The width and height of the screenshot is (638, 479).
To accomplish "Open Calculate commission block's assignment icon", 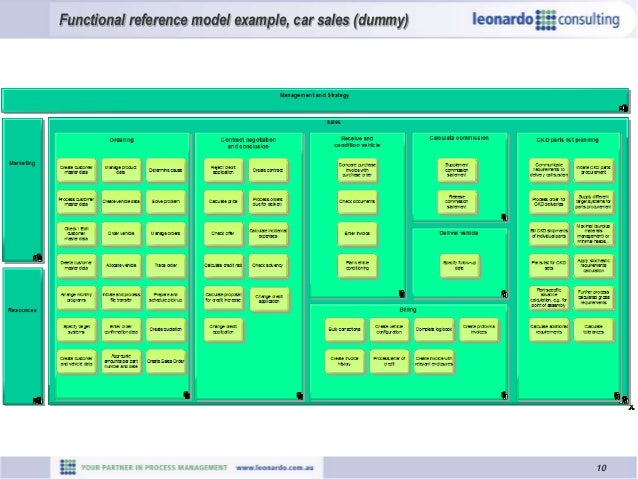I will click(504, 218).
